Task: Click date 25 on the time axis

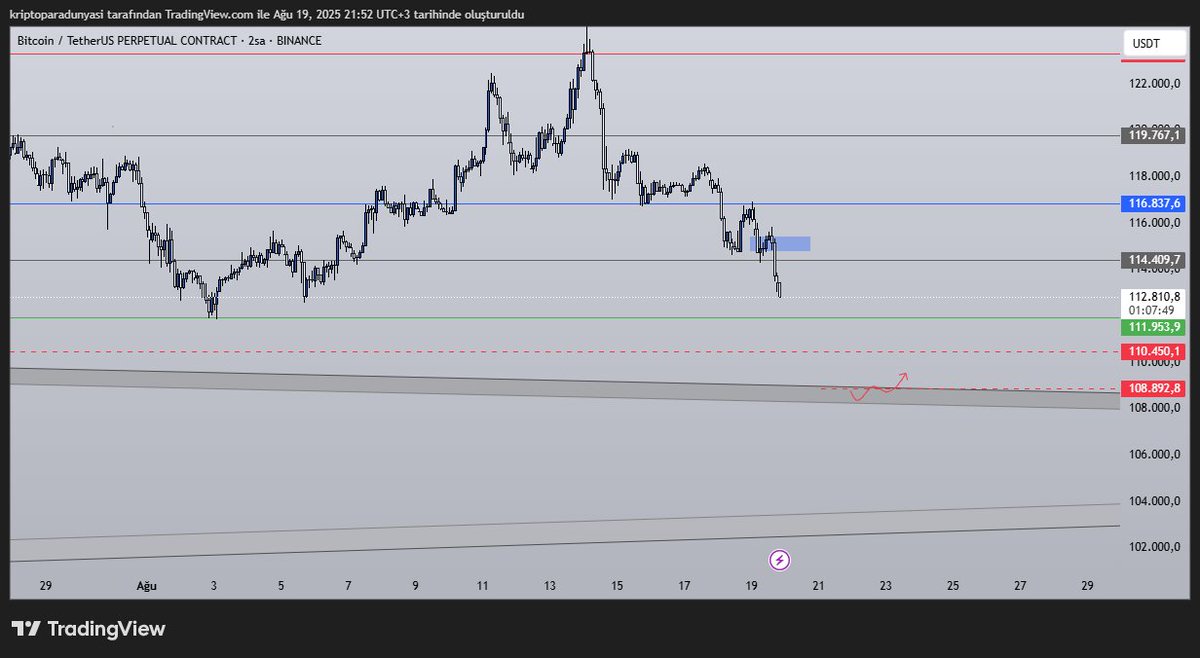Action: (952, 586)
